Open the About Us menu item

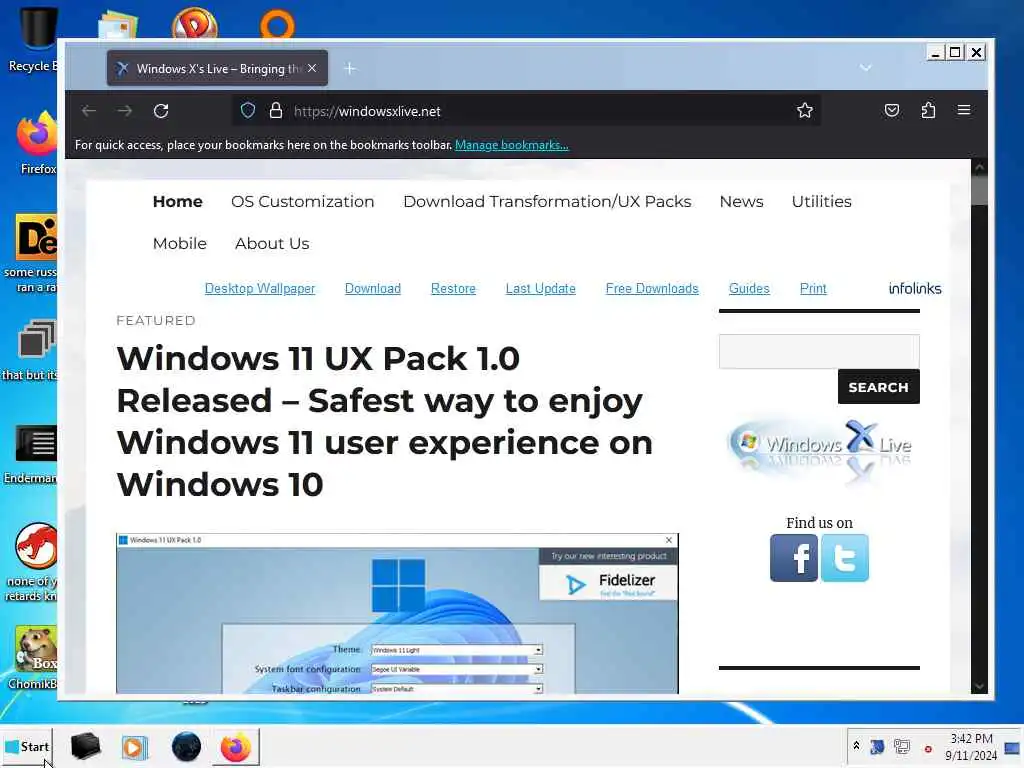click(272, 243)
